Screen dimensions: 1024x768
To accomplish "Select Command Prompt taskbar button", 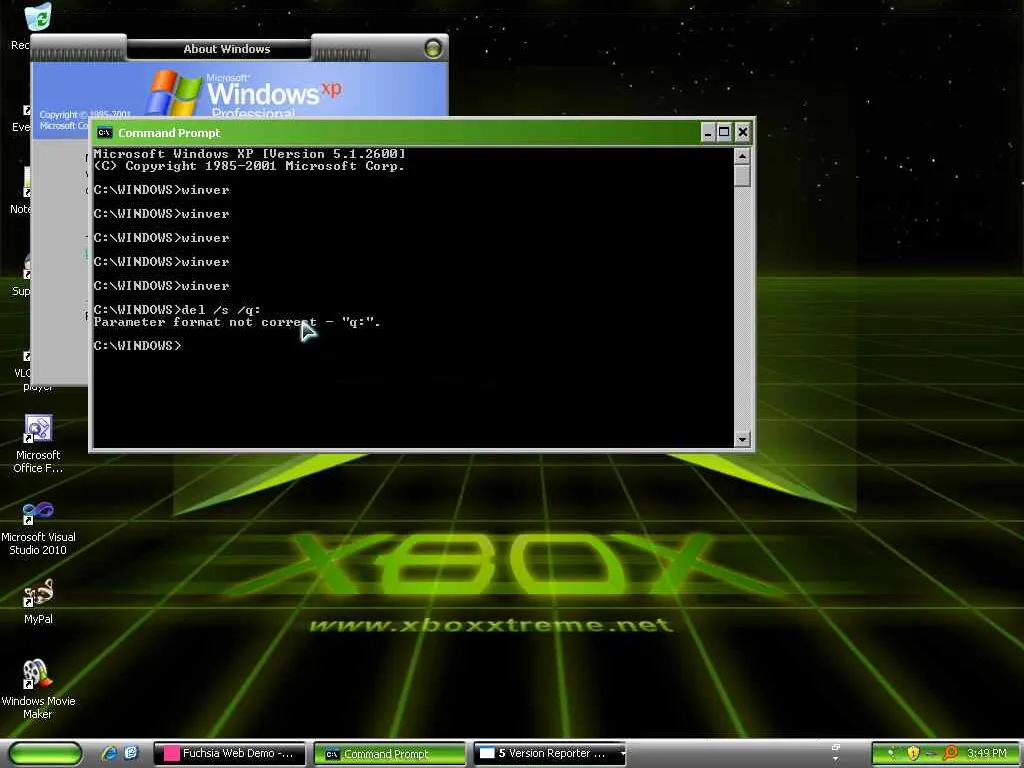I will pyautogui.click(x=389, y=754).
